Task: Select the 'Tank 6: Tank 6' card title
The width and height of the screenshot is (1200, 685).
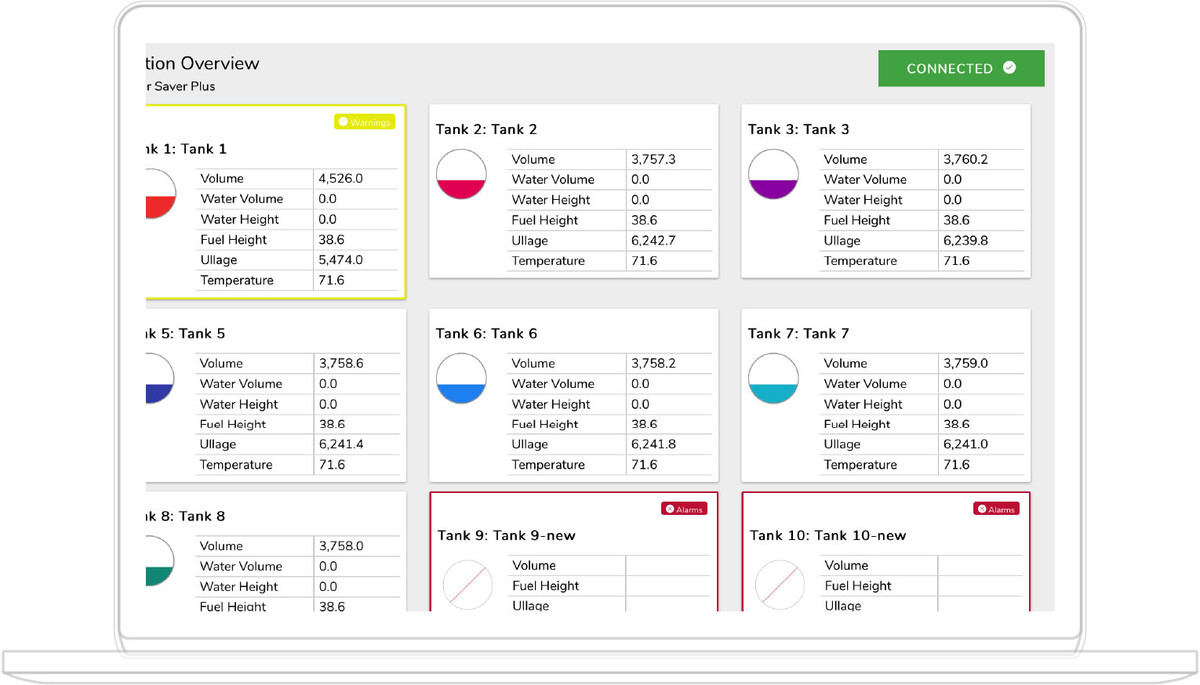Action: coord(487,333)
